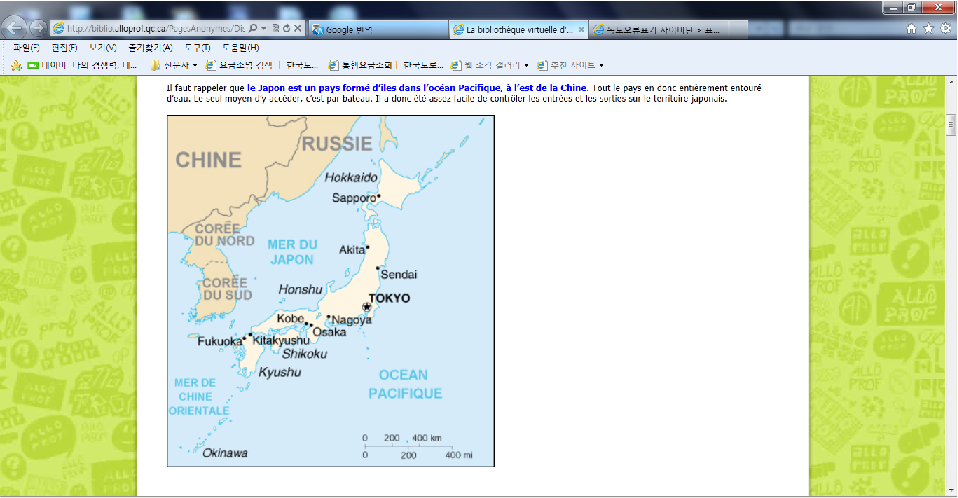Stop loading with the address bar X icon

[x=298, y=29]
